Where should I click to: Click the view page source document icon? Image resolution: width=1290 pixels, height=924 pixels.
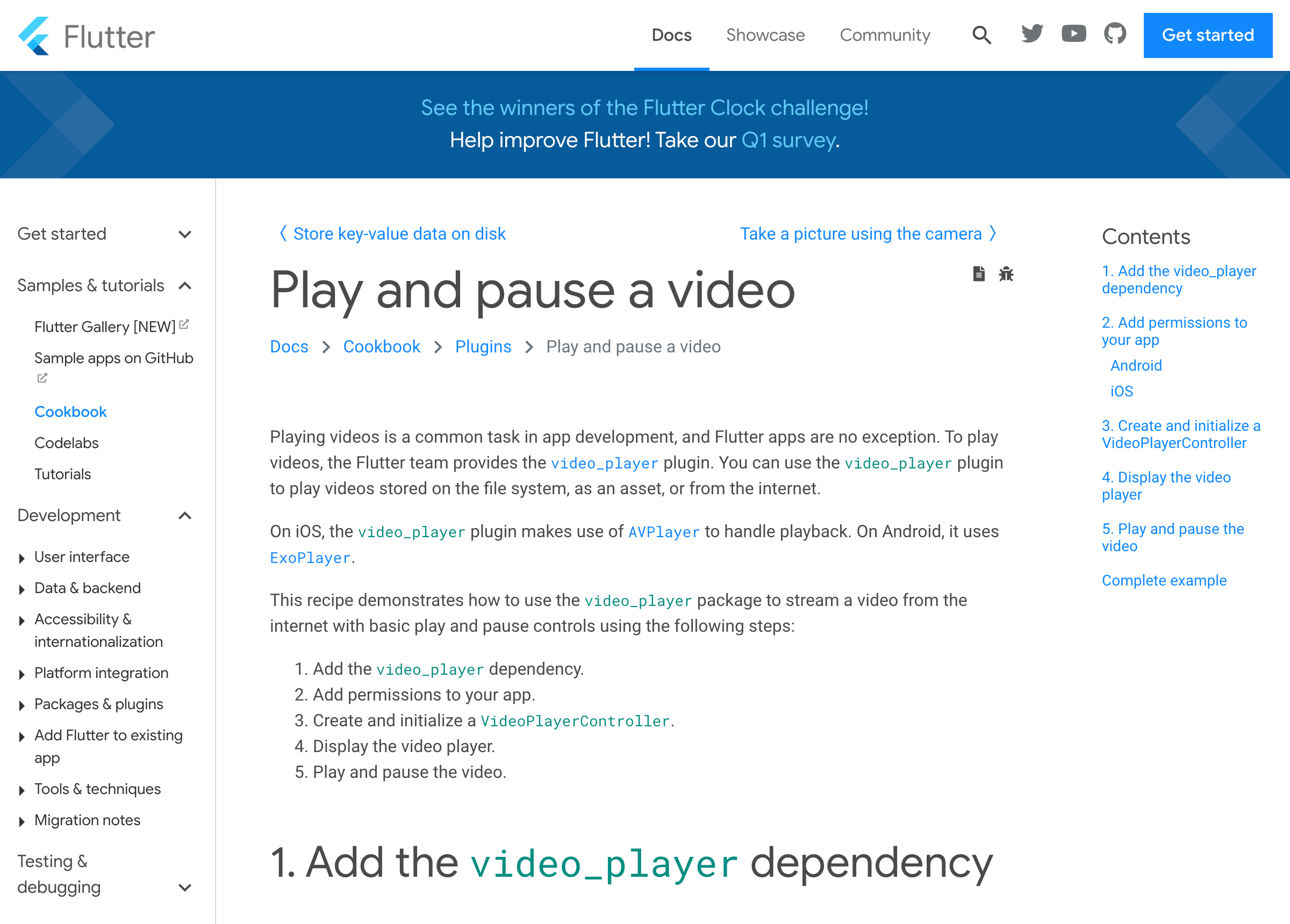pos(978,274)
